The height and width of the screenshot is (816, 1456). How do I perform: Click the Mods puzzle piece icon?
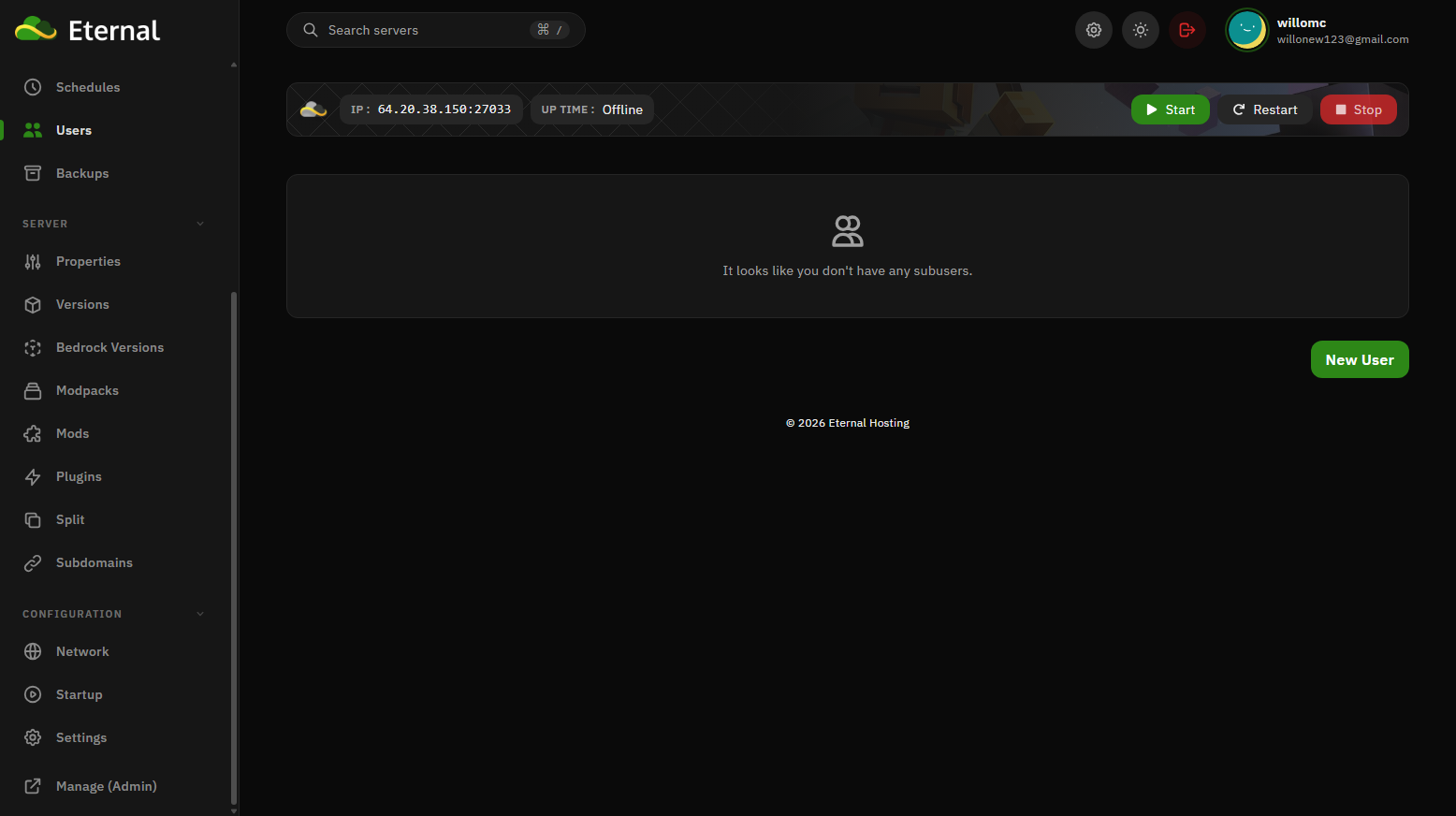click(x=33, y=433)
